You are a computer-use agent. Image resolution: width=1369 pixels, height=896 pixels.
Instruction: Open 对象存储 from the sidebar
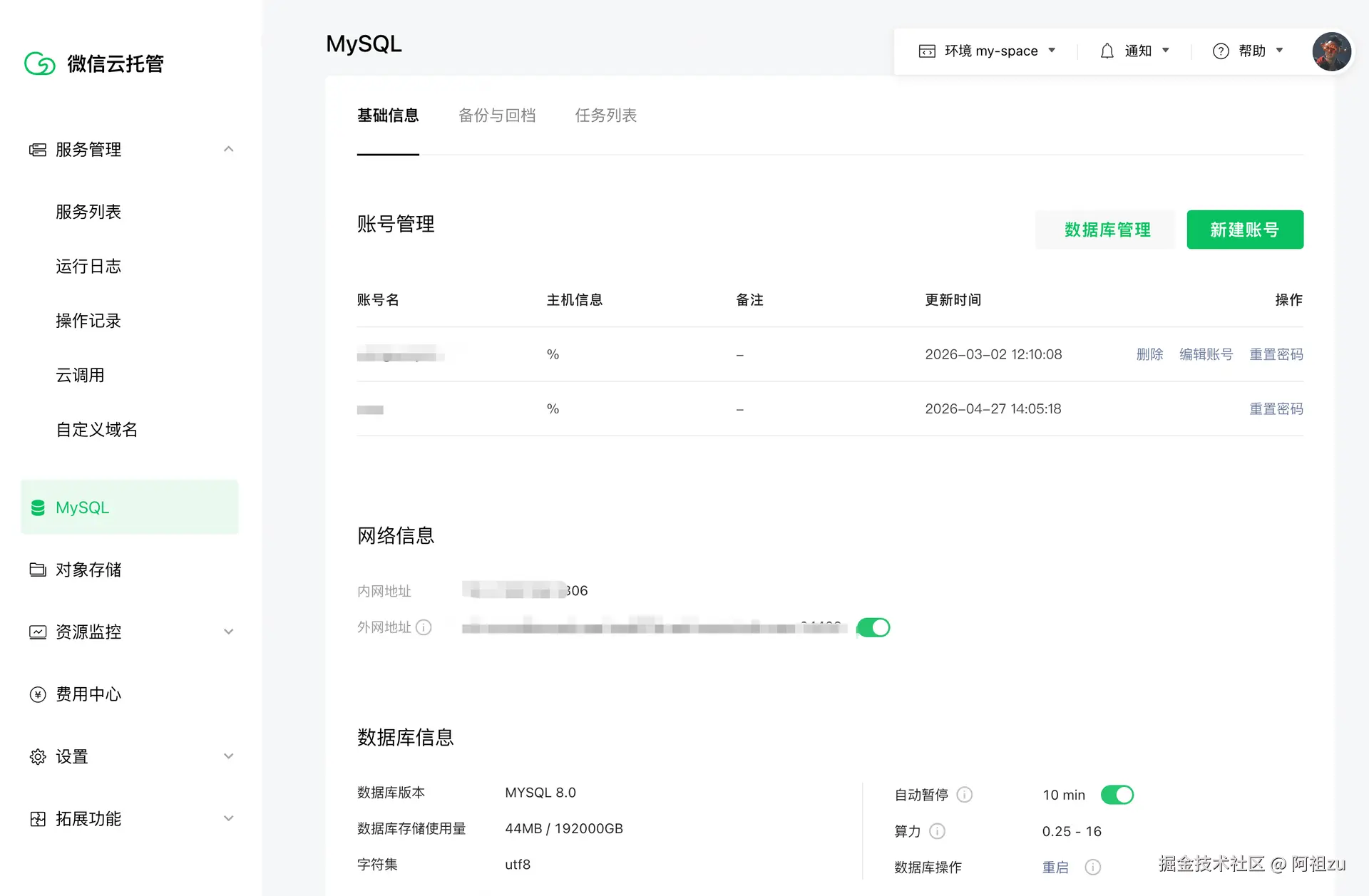tap(90, 569)
